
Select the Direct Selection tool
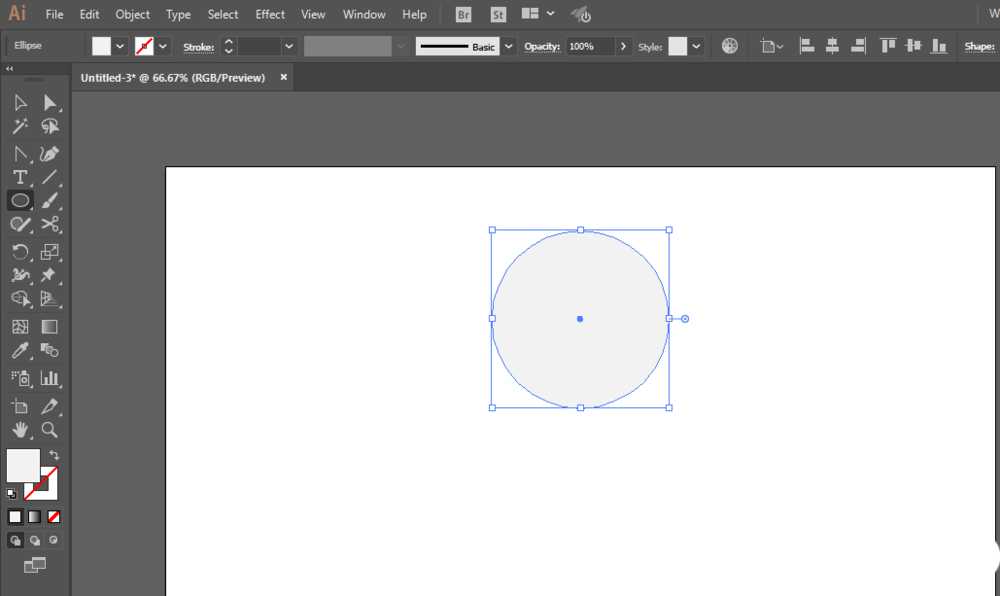pyautogui.click(x=50, y=102)
